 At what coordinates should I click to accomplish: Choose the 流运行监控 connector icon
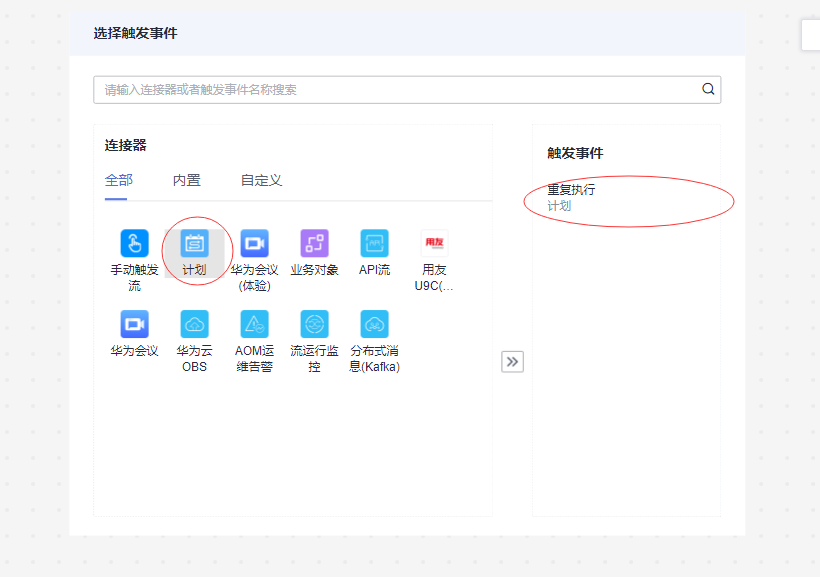[x=314, y=324]
